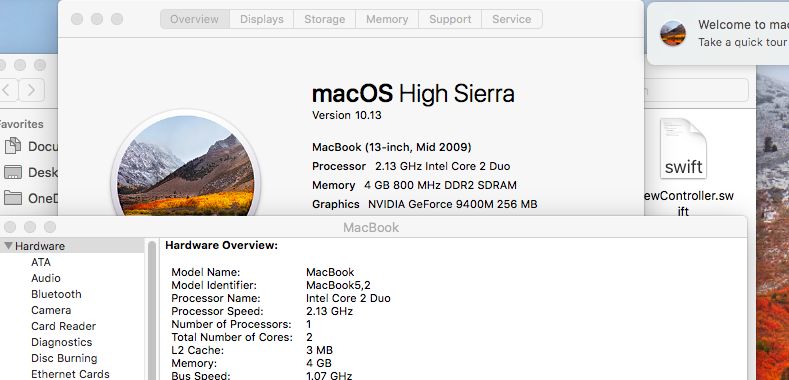
Task: Click MacBook (13-inch, Mid 2009) text
Action: click(x=391, y=147)
